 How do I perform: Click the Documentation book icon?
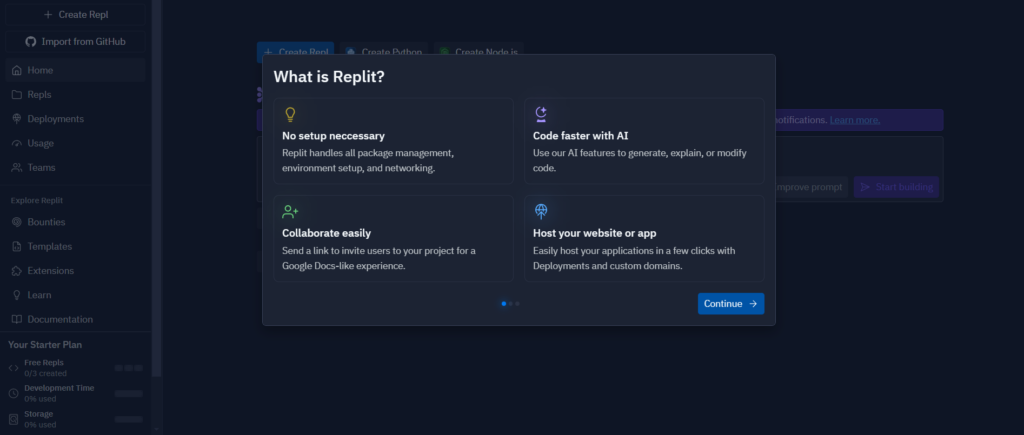[17, 319]
